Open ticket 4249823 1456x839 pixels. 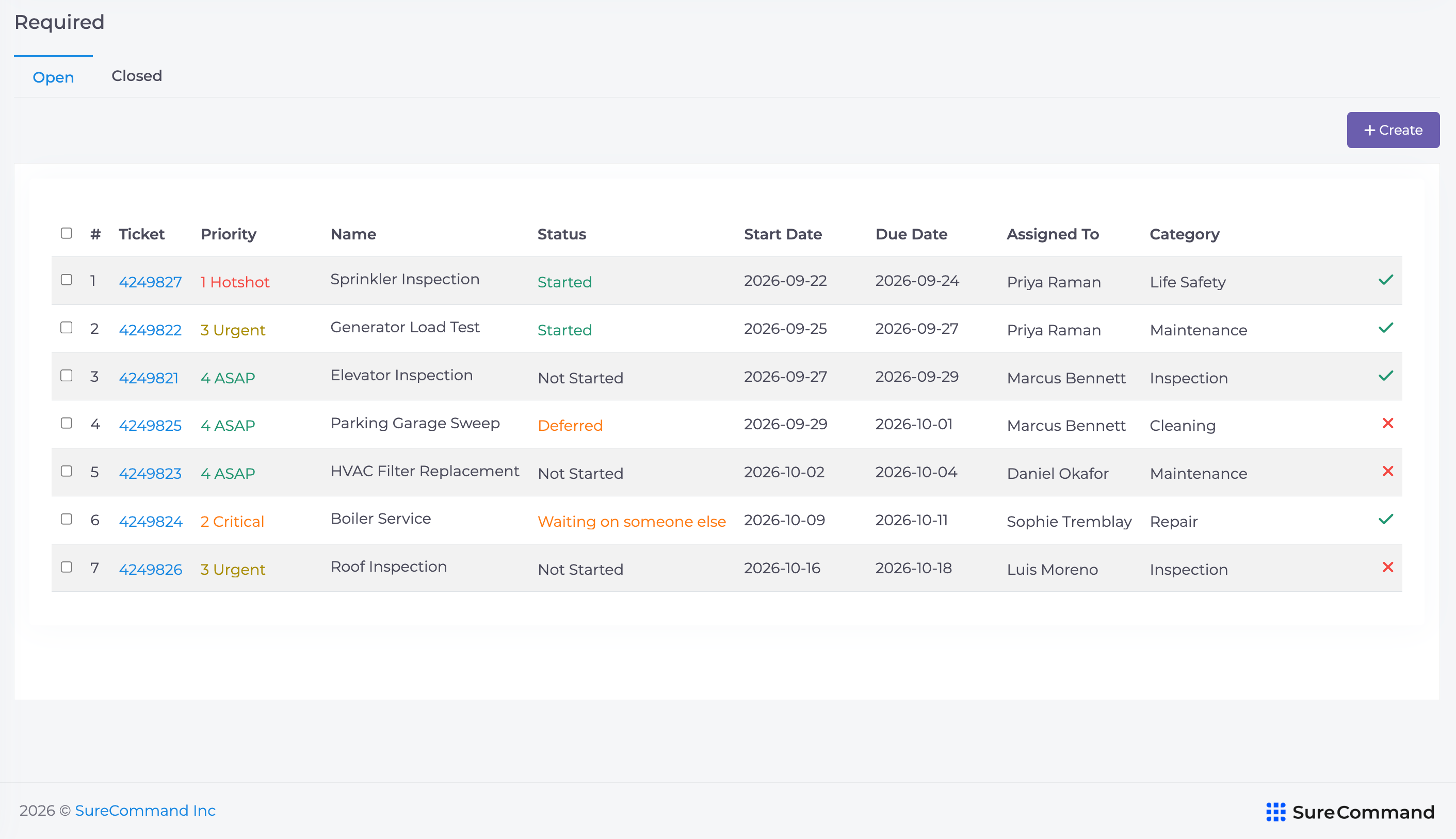(x=150, y=473)
